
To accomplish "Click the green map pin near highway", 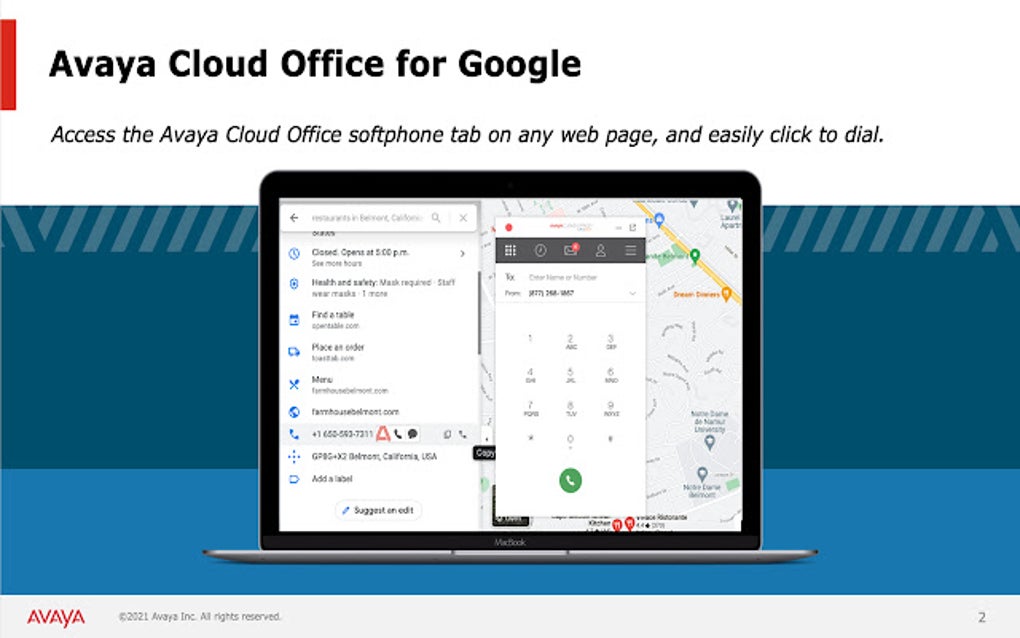I will pos(695,256).
